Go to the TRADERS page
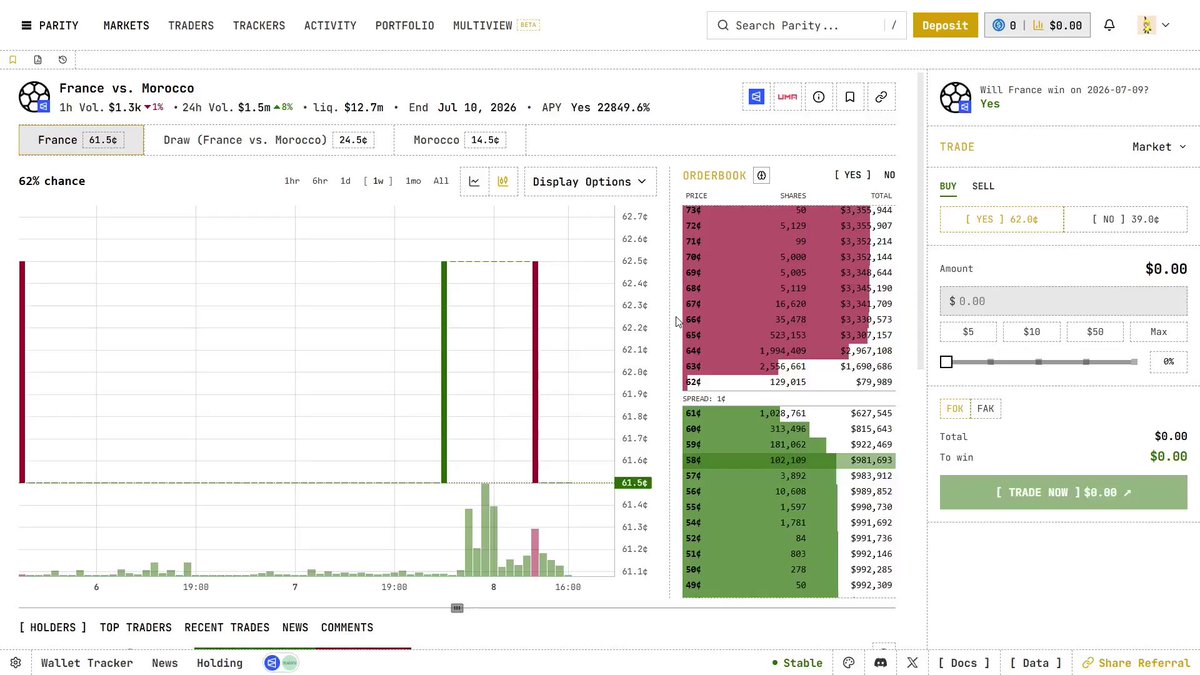The image size is (1200, 675). tap(191, 25)
